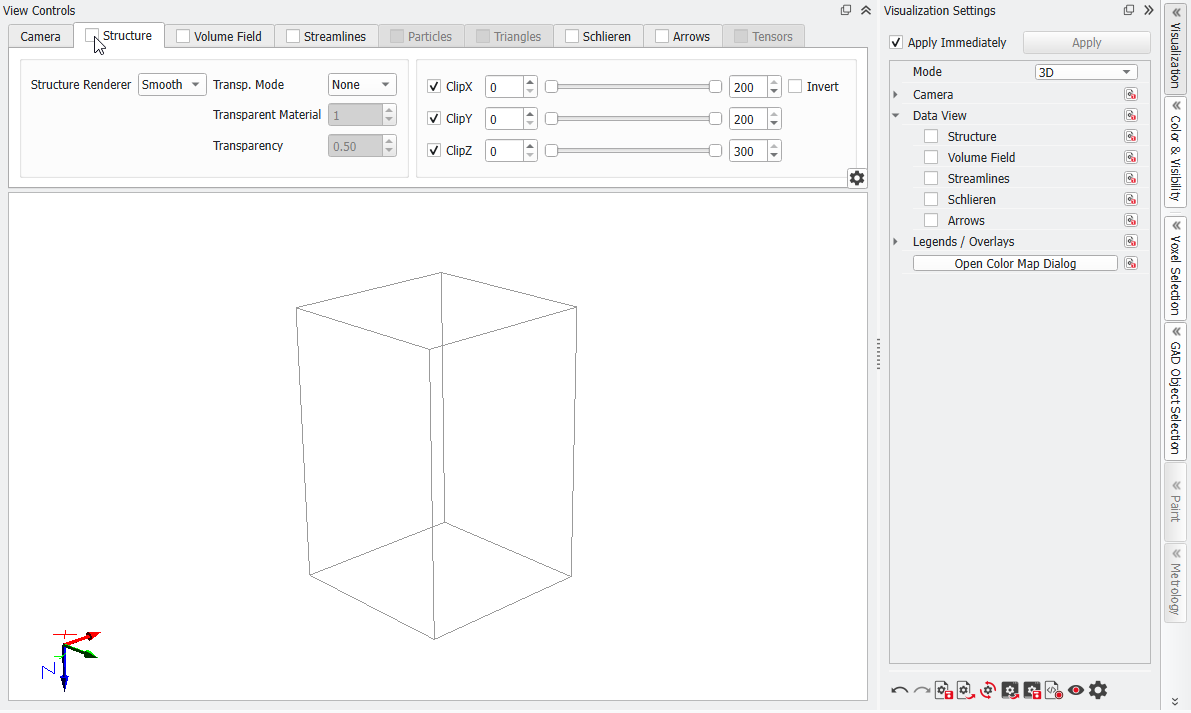Click the dark load default settings icon
Screen dimensions: 1191x713
point(1009,690)
